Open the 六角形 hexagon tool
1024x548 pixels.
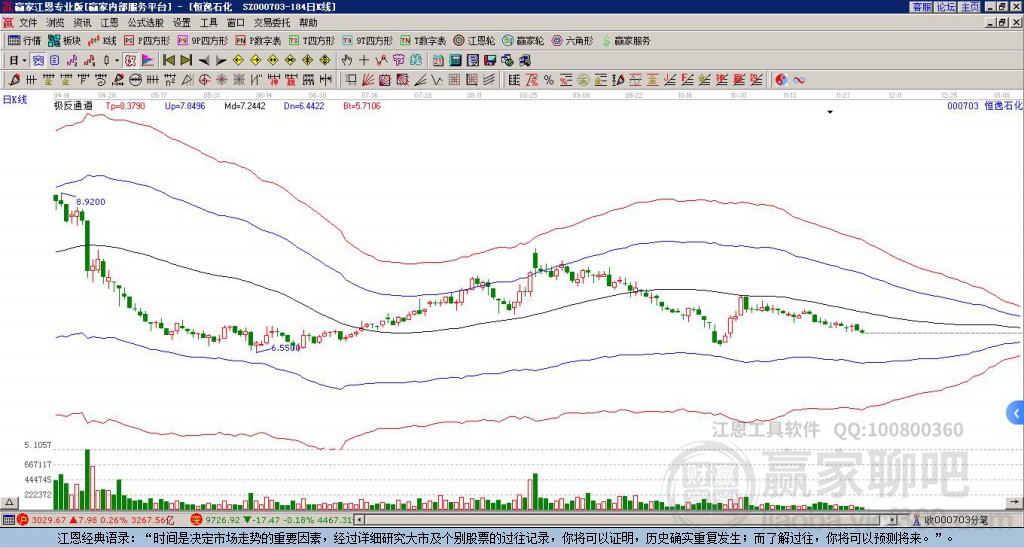[572, 40]
